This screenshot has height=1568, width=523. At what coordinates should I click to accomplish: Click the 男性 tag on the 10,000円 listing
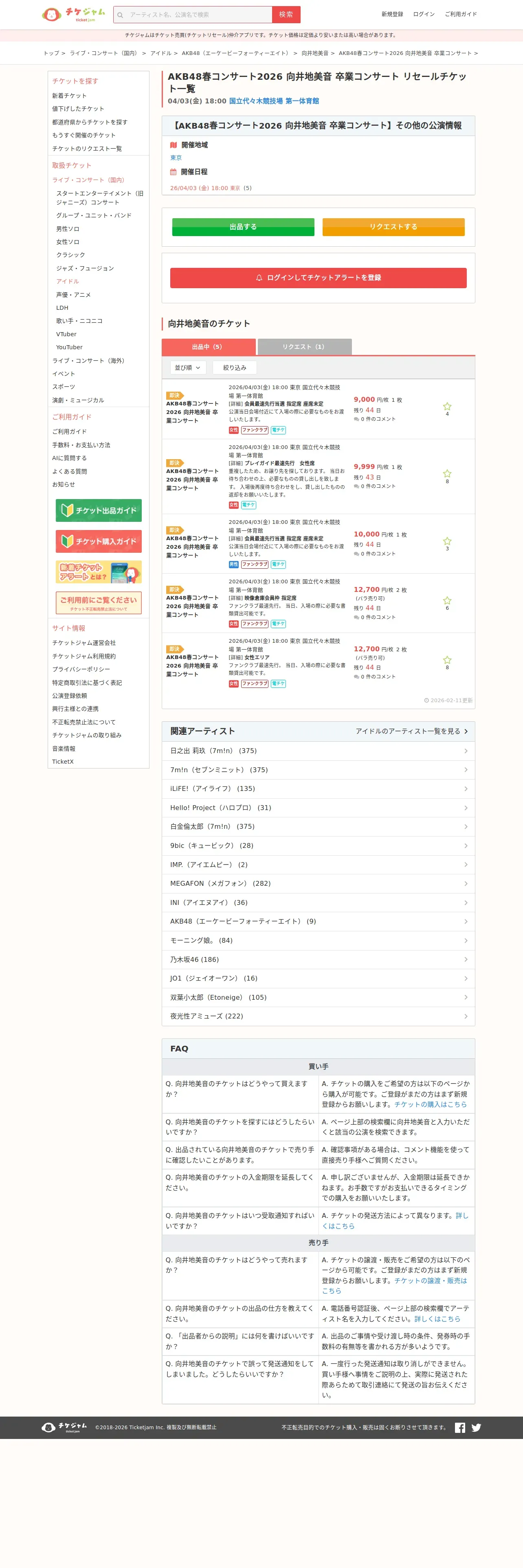point(234,564)
